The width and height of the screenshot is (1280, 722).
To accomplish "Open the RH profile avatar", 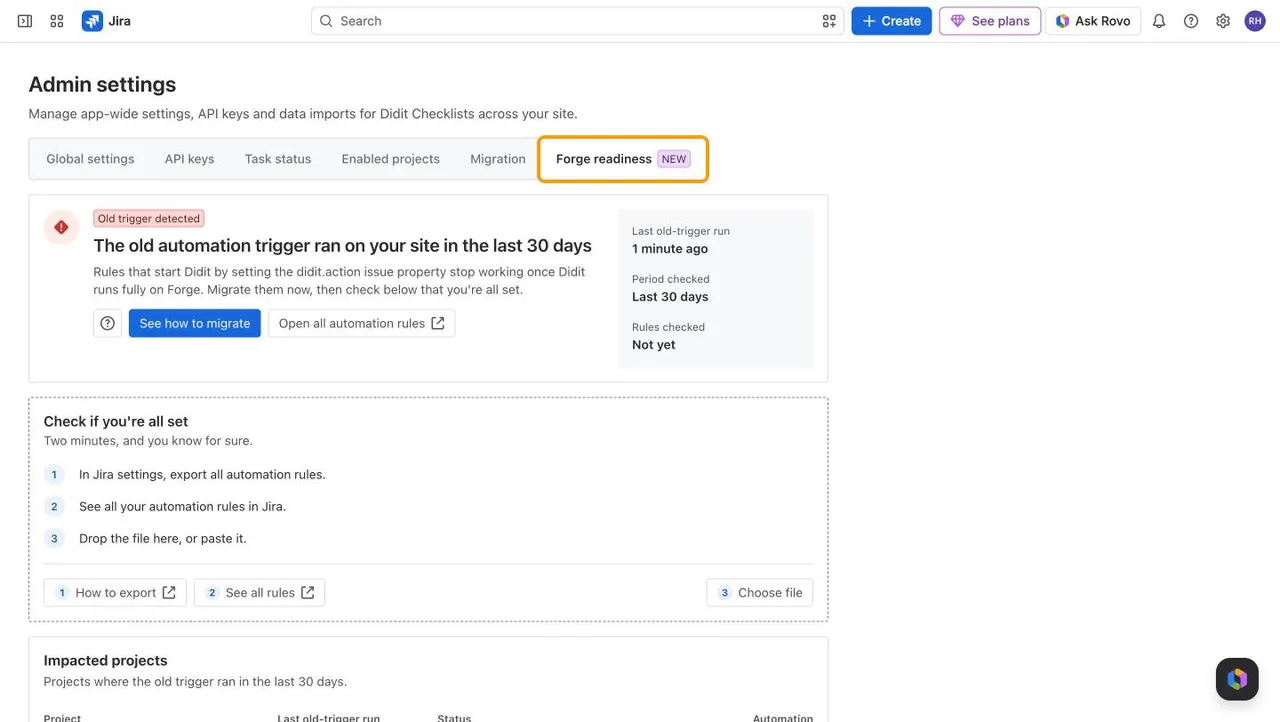I will 1255,21.
